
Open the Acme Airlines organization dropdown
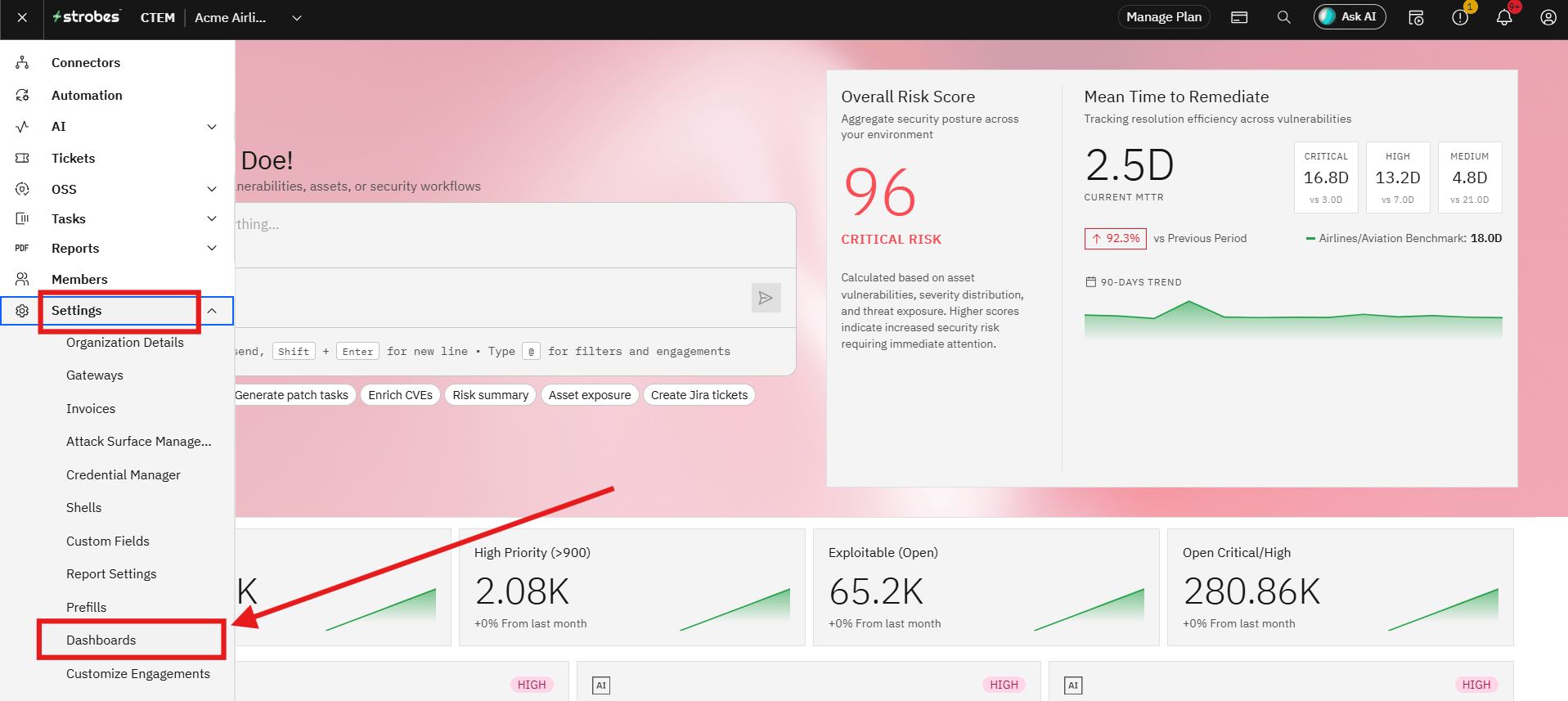point(249,17)
